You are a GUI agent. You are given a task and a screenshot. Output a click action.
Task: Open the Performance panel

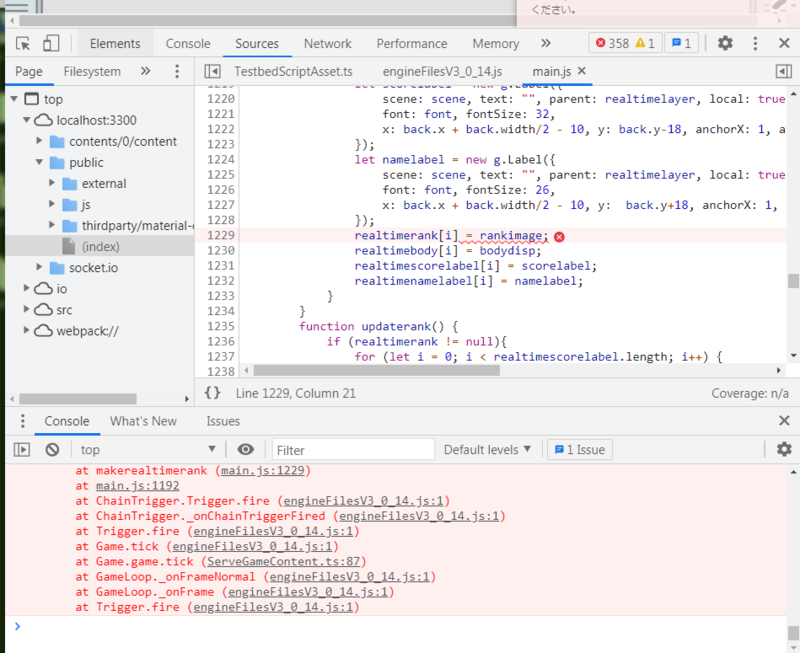pyautogui.click(x=412, y=44)
